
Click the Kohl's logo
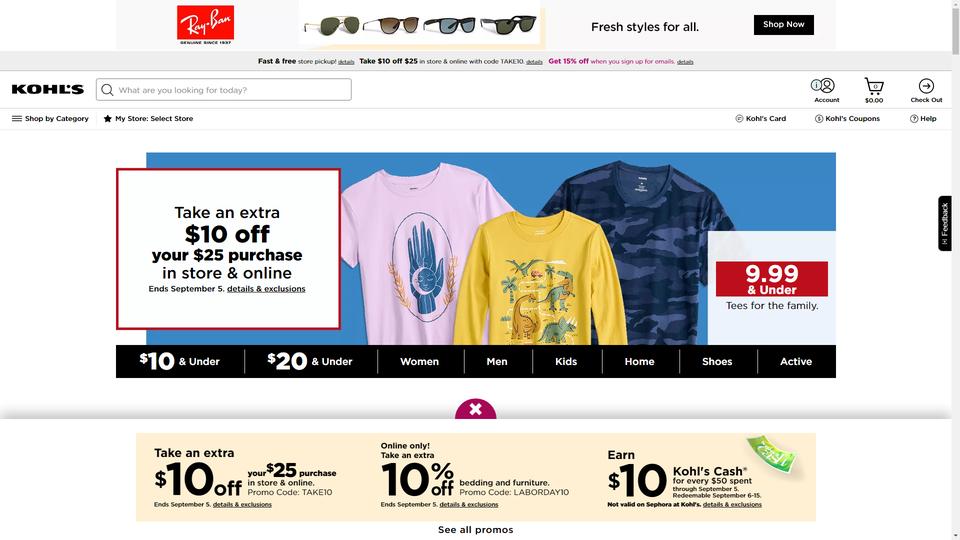click(x=48, y=89)
